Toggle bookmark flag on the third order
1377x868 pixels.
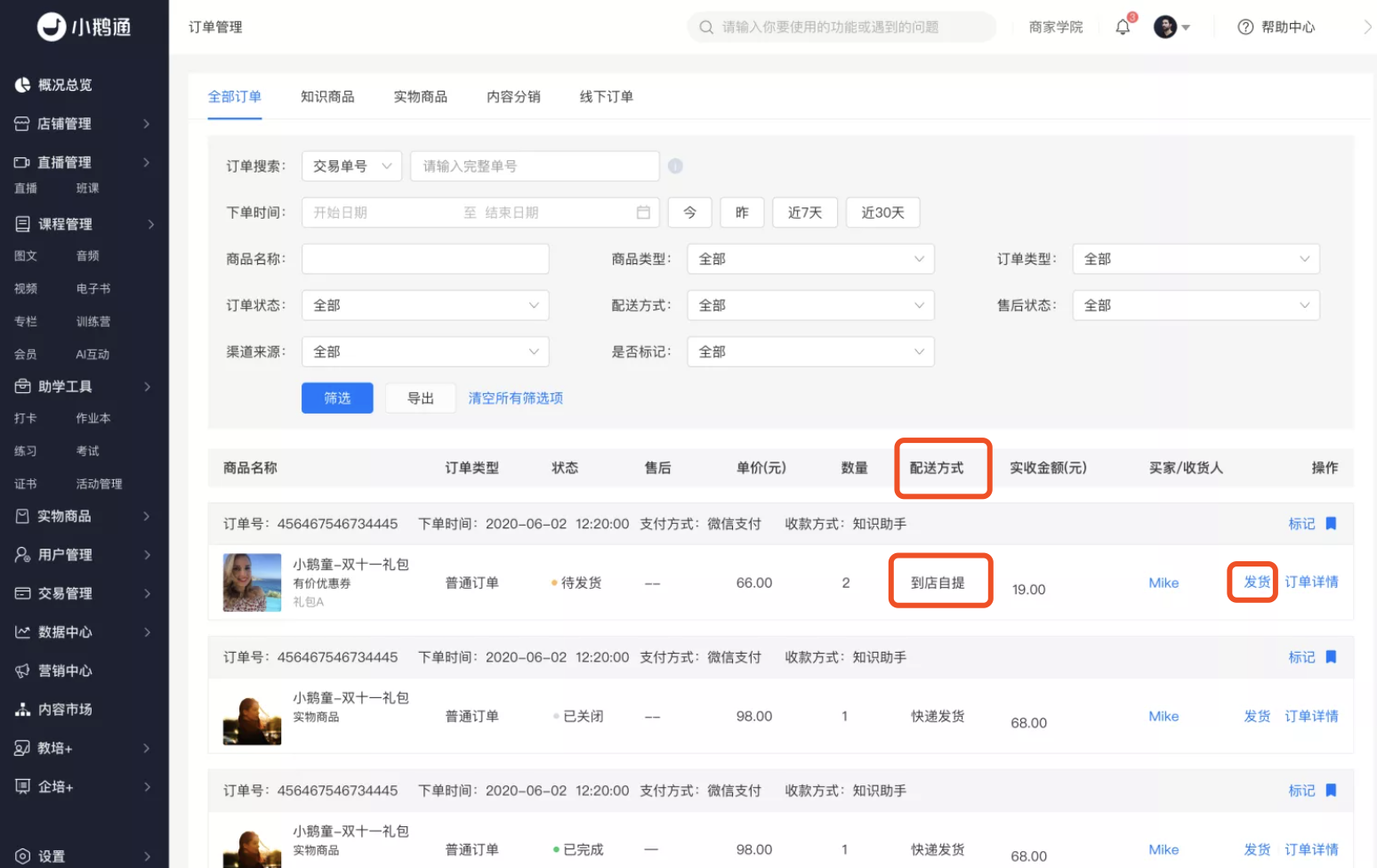coord(1331,791)
